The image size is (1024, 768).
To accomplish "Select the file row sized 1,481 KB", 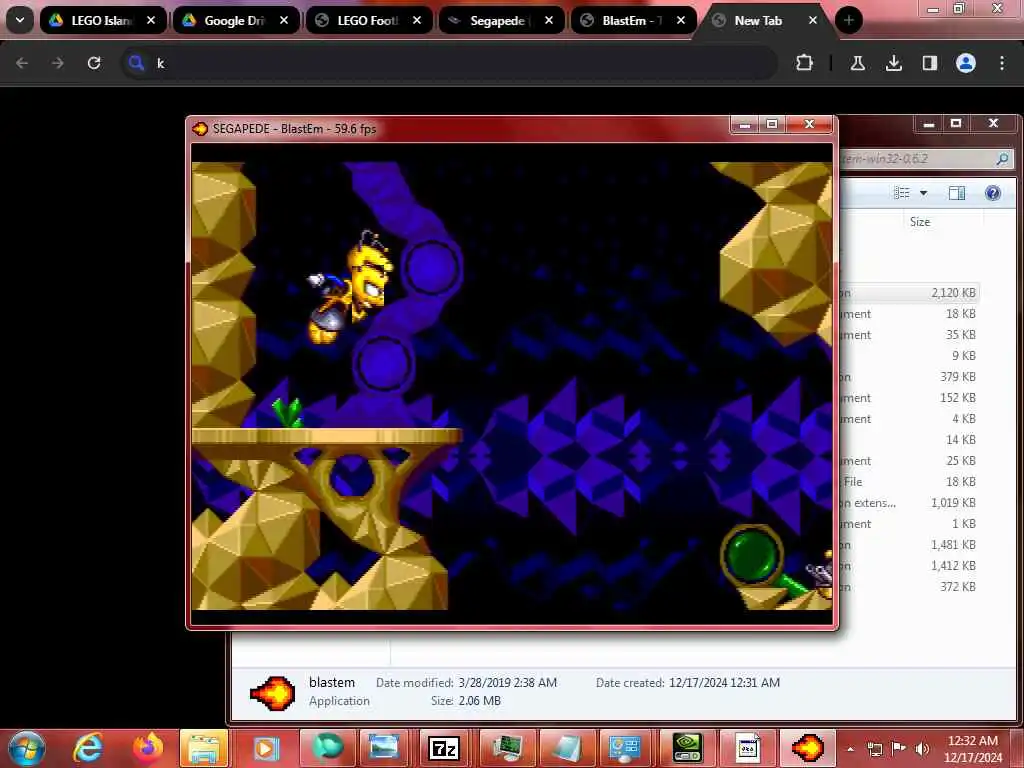I will coord(909,545).
